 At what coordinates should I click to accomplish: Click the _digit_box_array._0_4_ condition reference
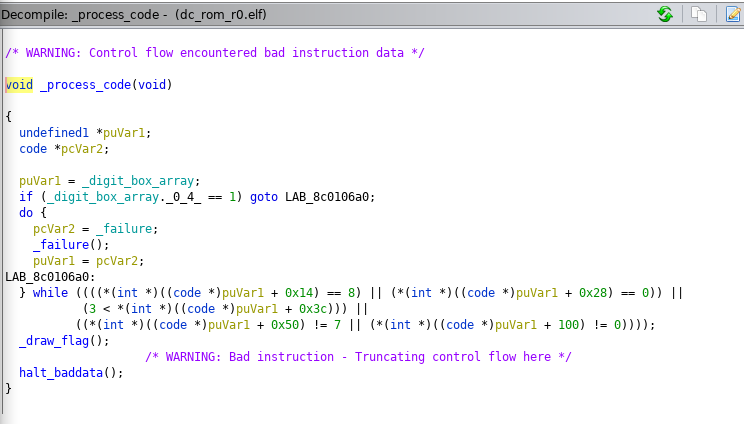click(123, 197)
